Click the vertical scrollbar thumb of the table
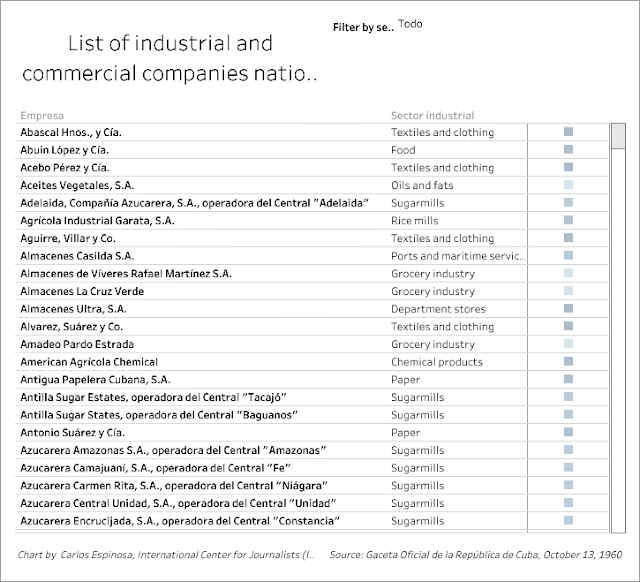640x582 pixels. click(x=618, y=136)
